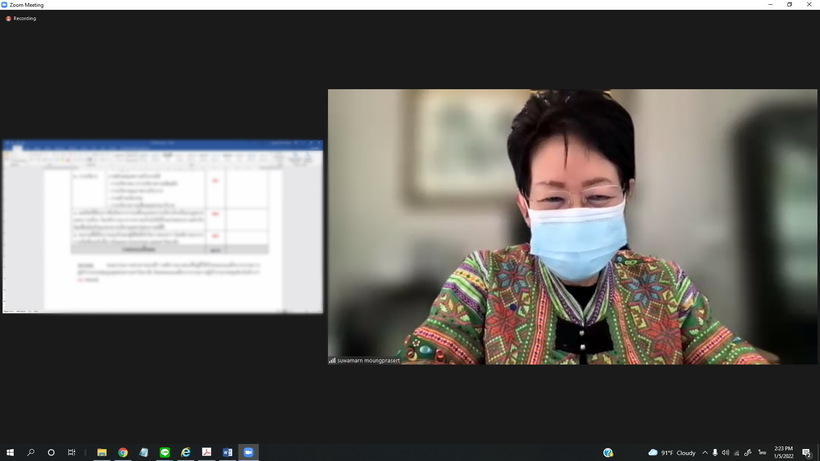Launch Adobe Acrobat from the taskbar

(207, 452)
